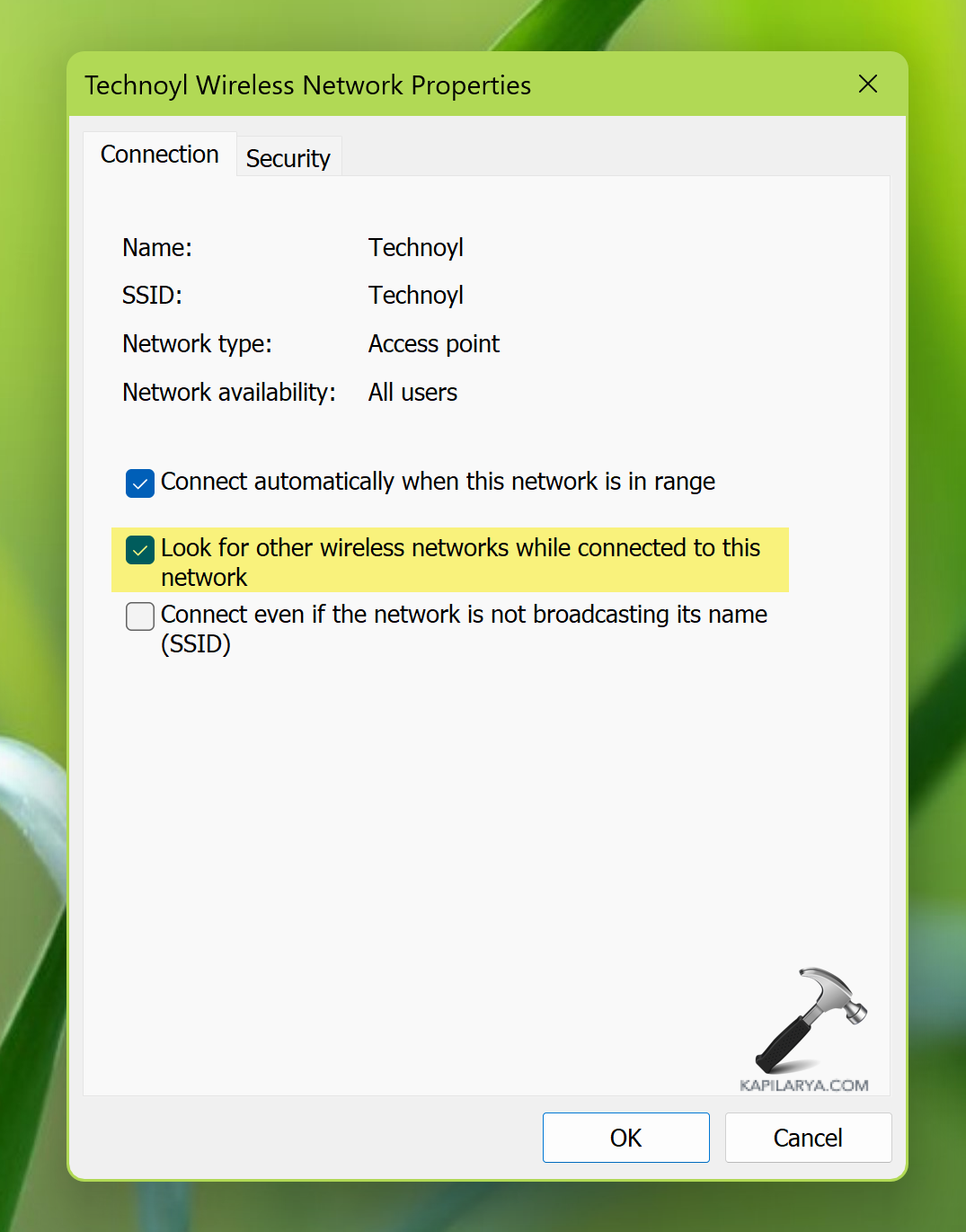The width and height of the screenshot is (966, 1232).
Task: Switch to the Security tab
Action: 288,158
